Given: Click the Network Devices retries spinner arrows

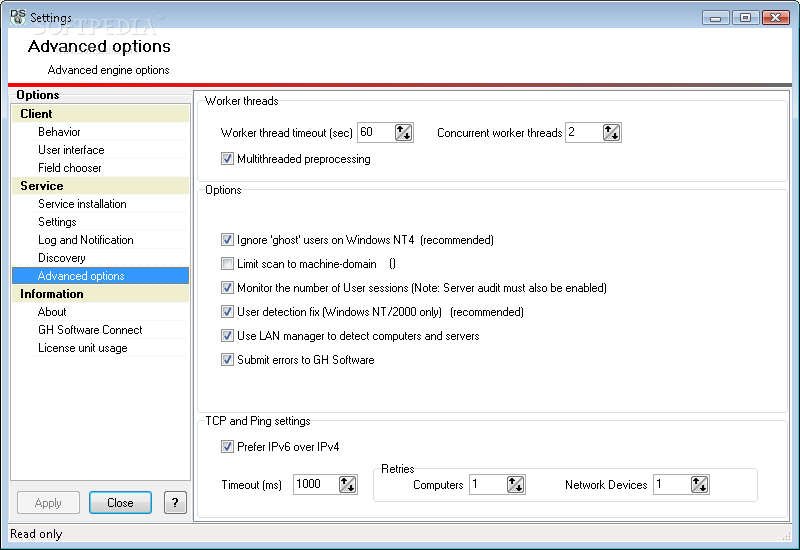Looking at the screenshot, I should point(699,484).
